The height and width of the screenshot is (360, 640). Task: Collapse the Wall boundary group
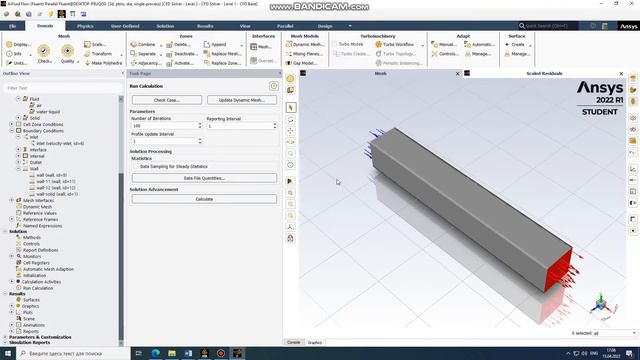tap(18, 169)
